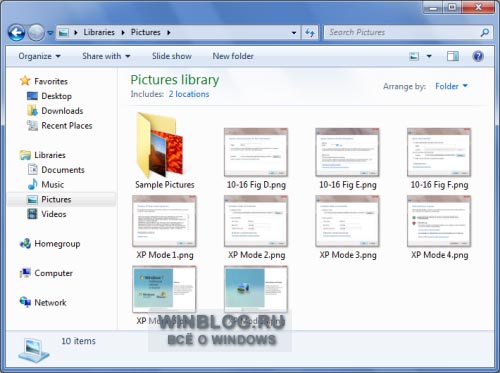Open Computer in navigation pane
This screenshot has width=500, height=373.
coord(53,273)
